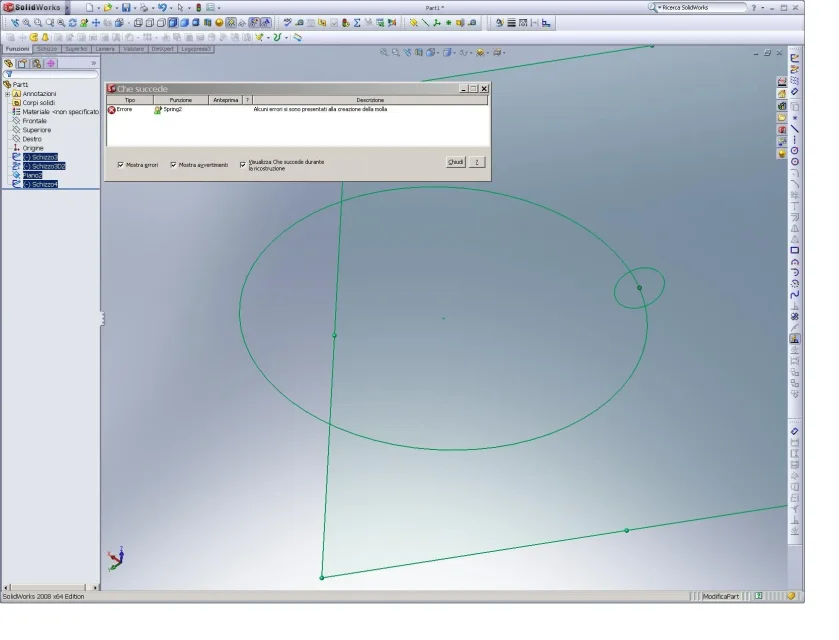This screenshot has height=640, width=839.
Task: Open the Options icon dropdown arrow
Action: coord(219,8)
